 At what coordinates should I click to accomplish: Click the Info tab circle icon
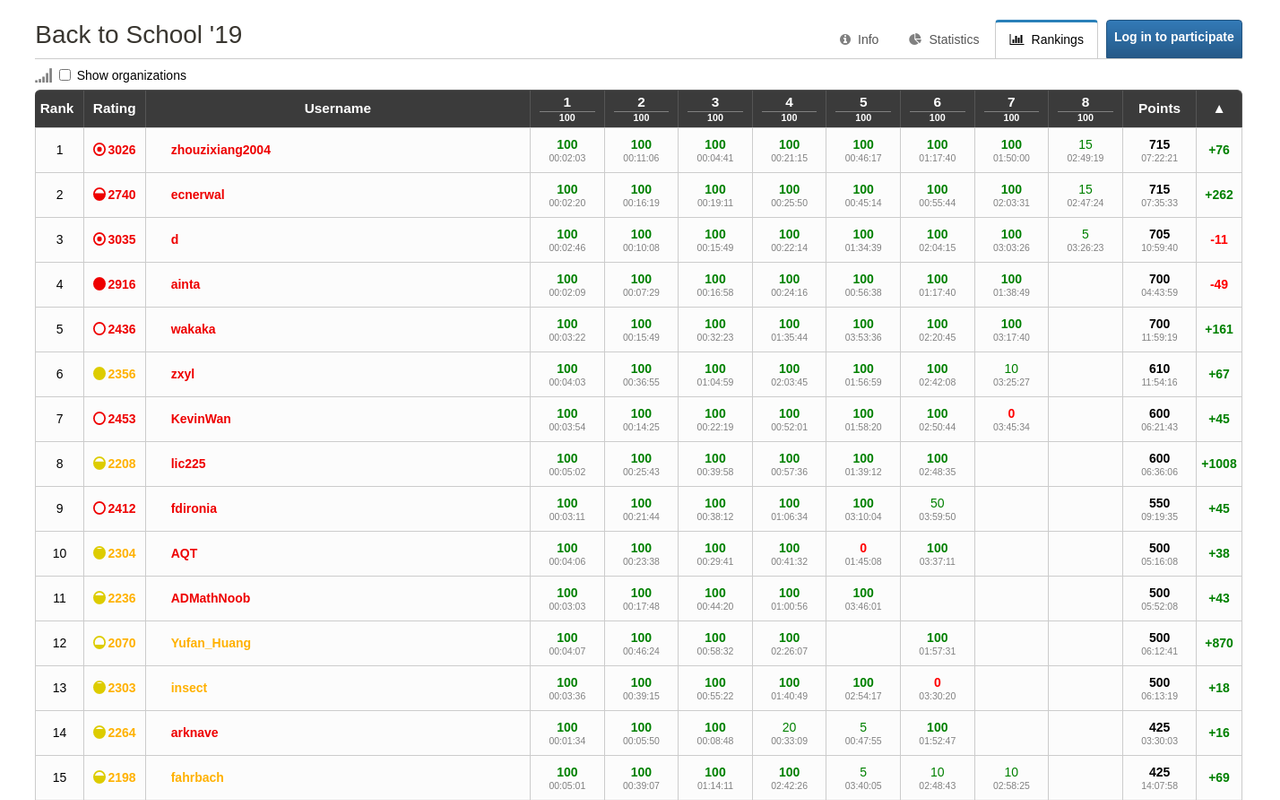(x=845, y=40)
